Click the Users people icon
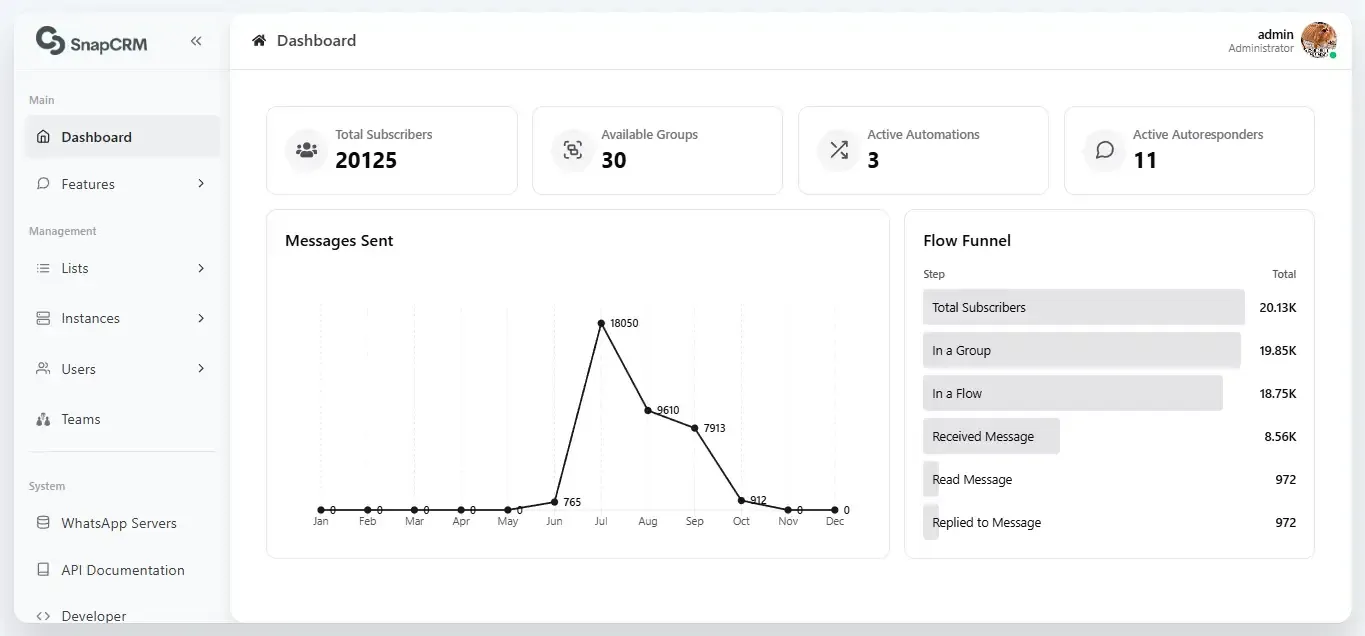 (43, 369)
